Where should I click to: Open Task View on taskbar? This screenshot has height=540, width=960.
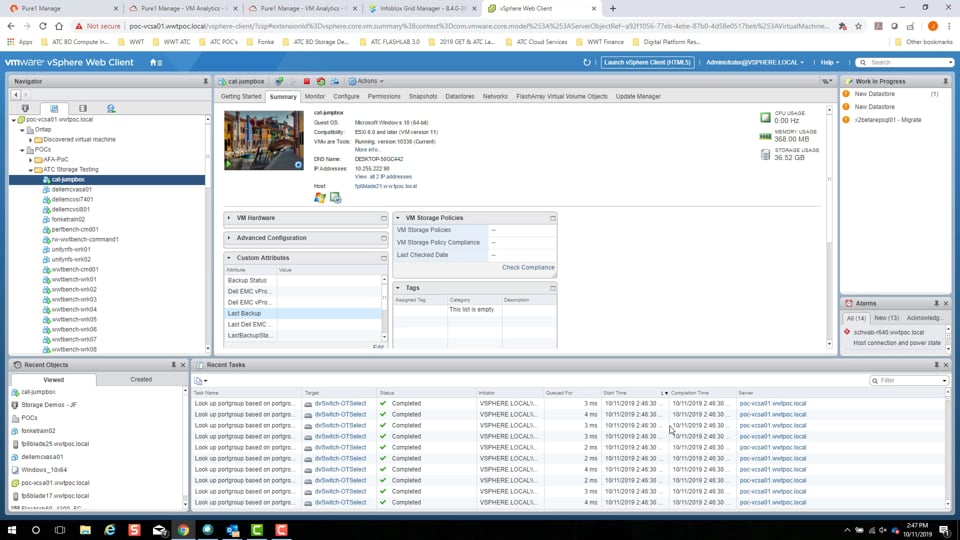pos(60,530)
